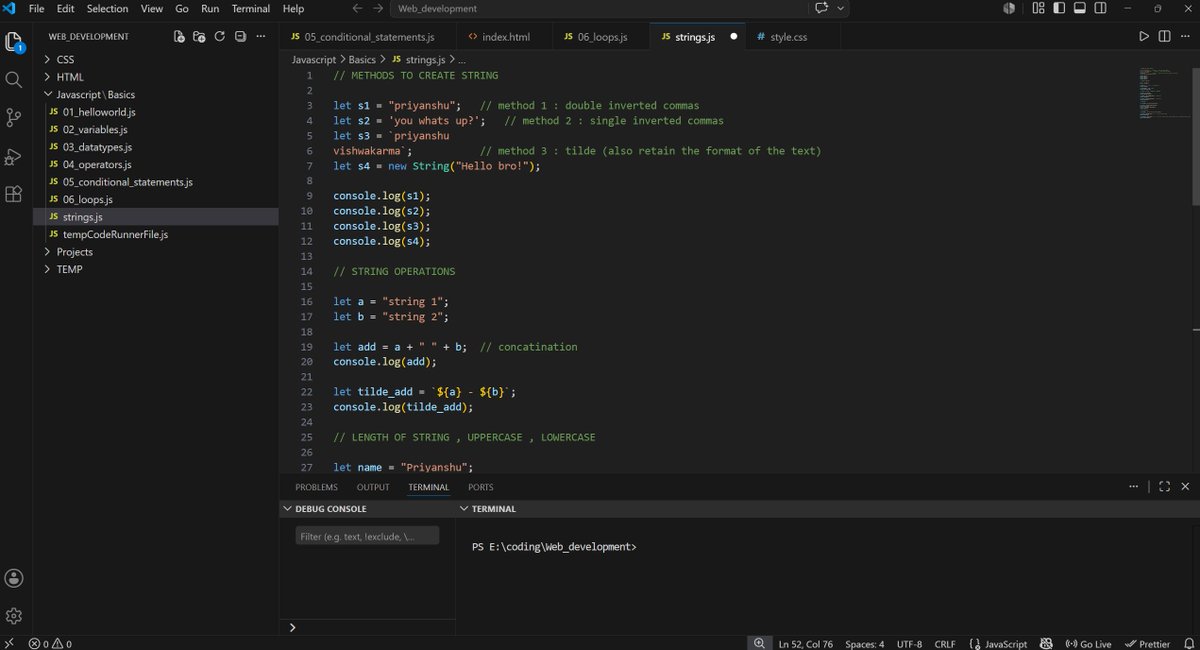Switch to the PROBLEMS panel tab
Viewport: 1200px width, 650px height.
316,487
